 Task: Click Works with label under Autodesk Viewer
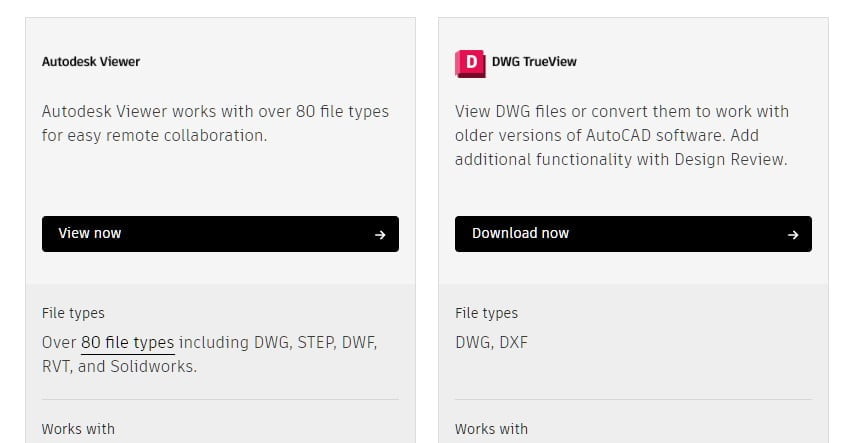coord(78,429)
